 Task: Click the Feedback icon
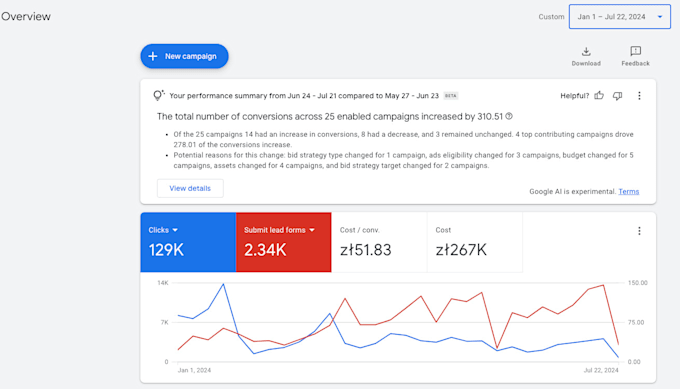(x=635, y=52)
